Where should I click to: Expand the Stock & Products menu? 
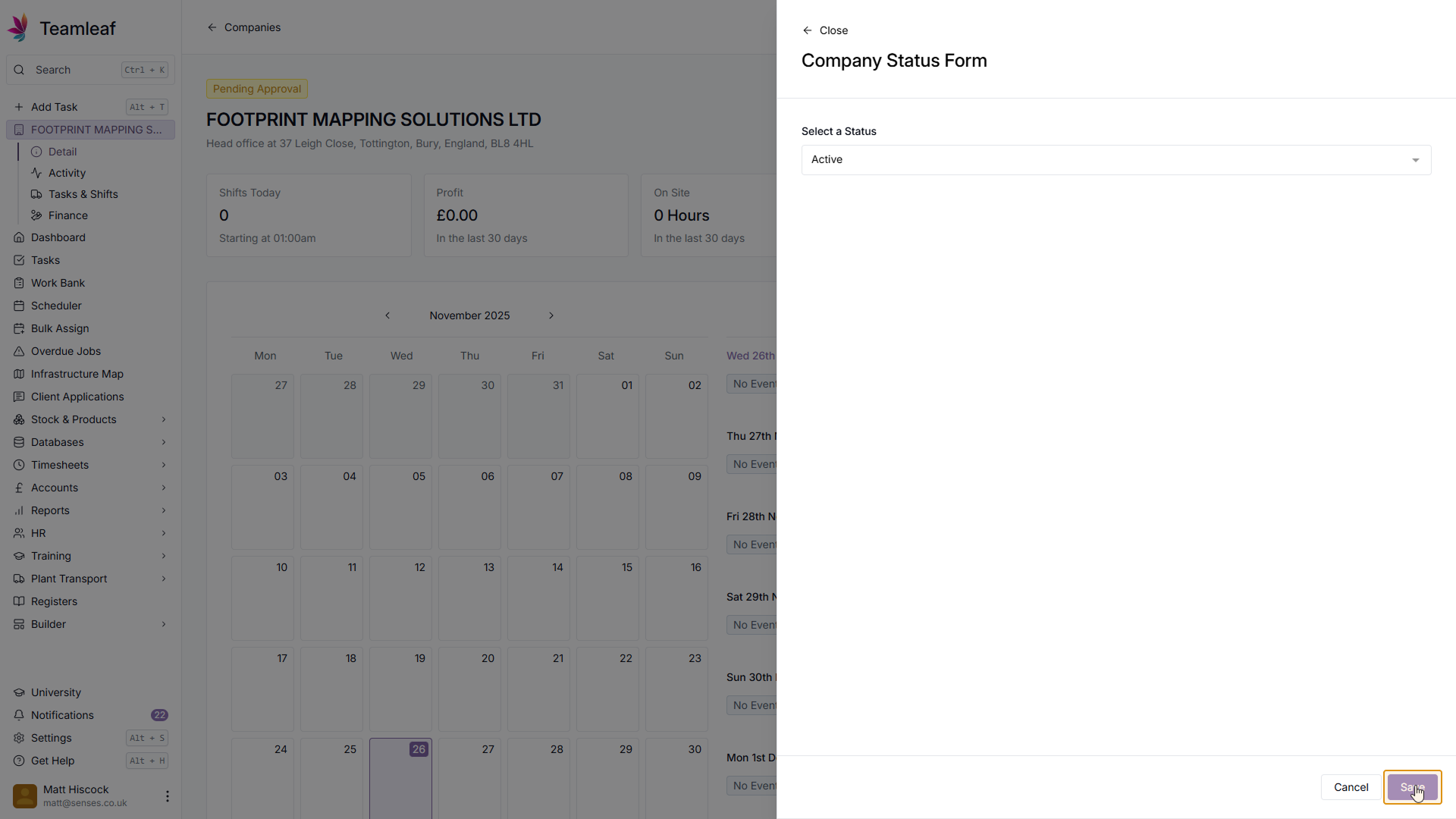[163, 419]
